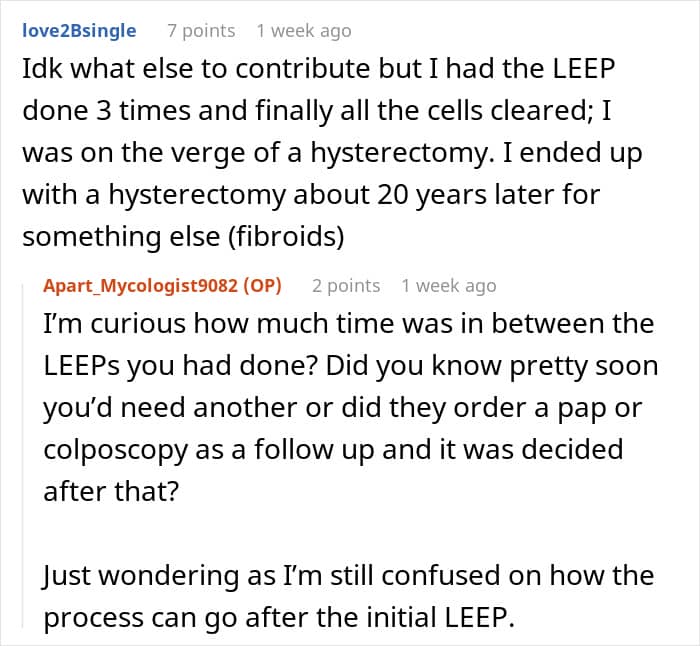Click the line beginning "Just wondering as I'm"
This screenshot has height=646, width=700.
pos(348,576)
